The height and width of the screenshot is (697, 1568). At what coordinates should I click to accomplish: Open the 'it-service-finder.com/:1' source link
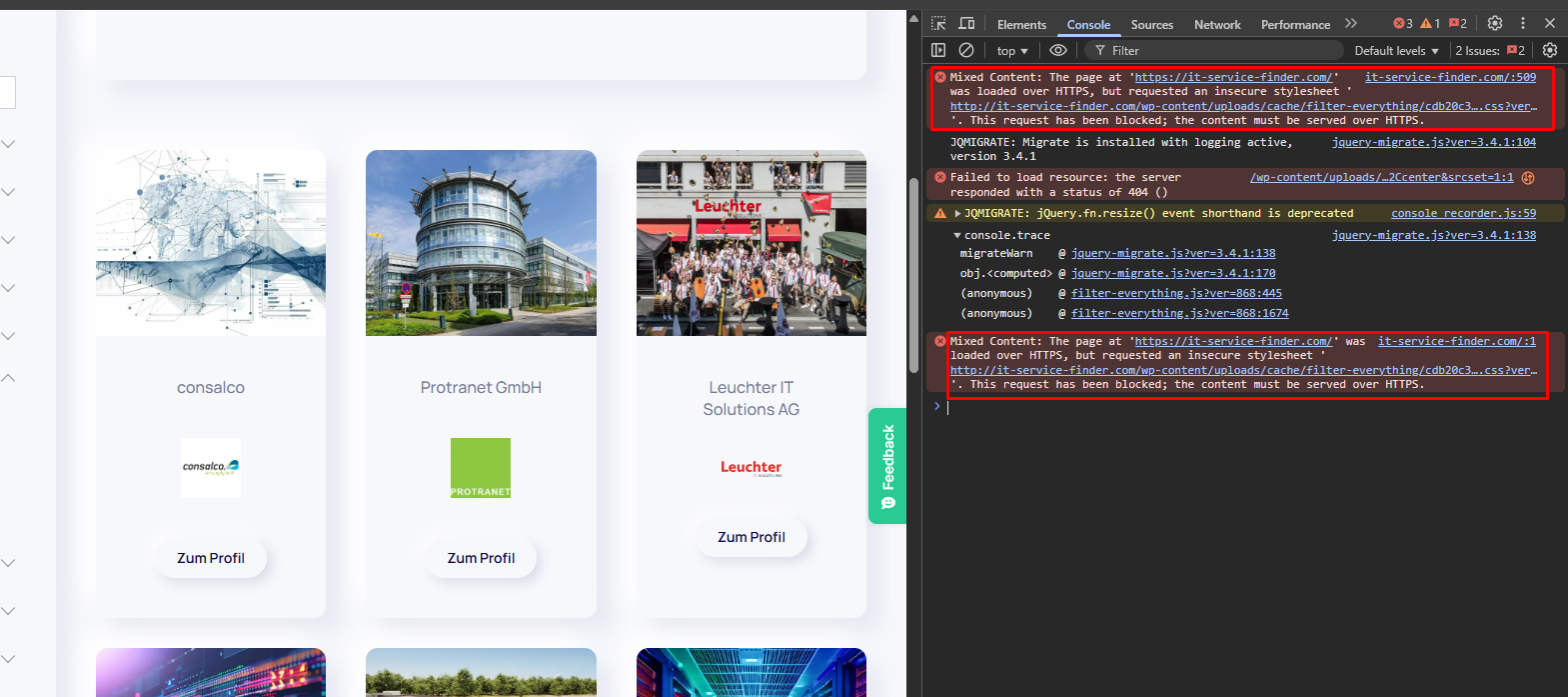pos(1457,341)
